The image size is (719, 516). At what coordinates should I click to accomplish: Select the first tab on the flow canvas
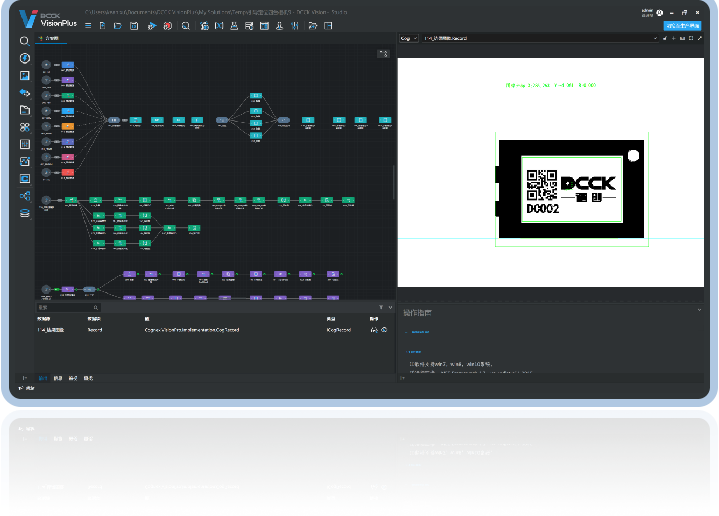(50, 39)
